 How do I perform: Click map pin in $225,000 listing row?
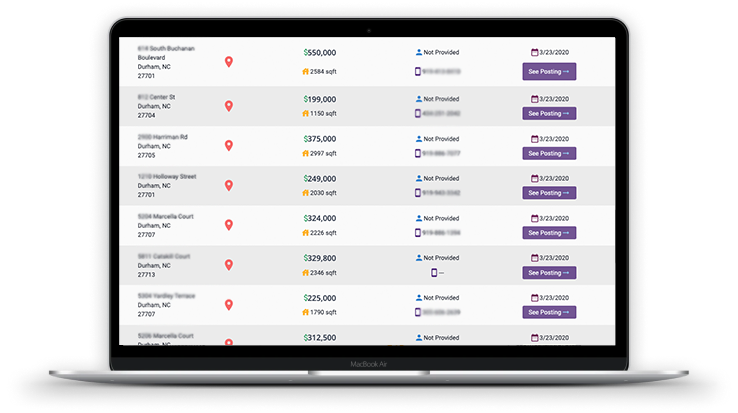pos(229,305)
